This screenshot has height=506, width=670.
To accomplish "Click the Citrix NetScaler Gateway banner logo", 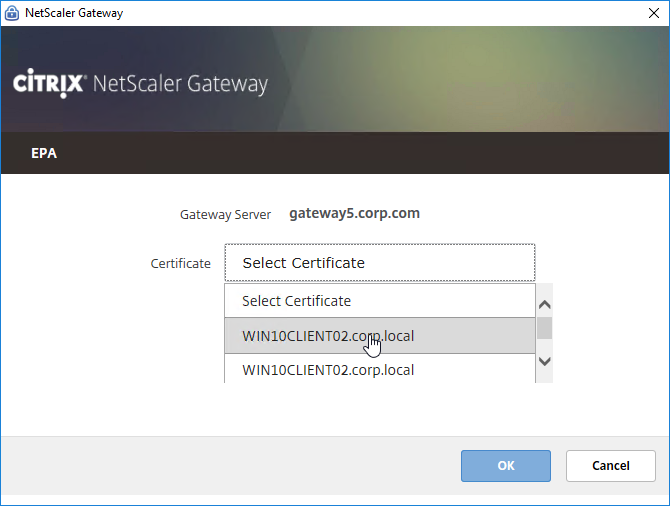I will coord(141,83).
